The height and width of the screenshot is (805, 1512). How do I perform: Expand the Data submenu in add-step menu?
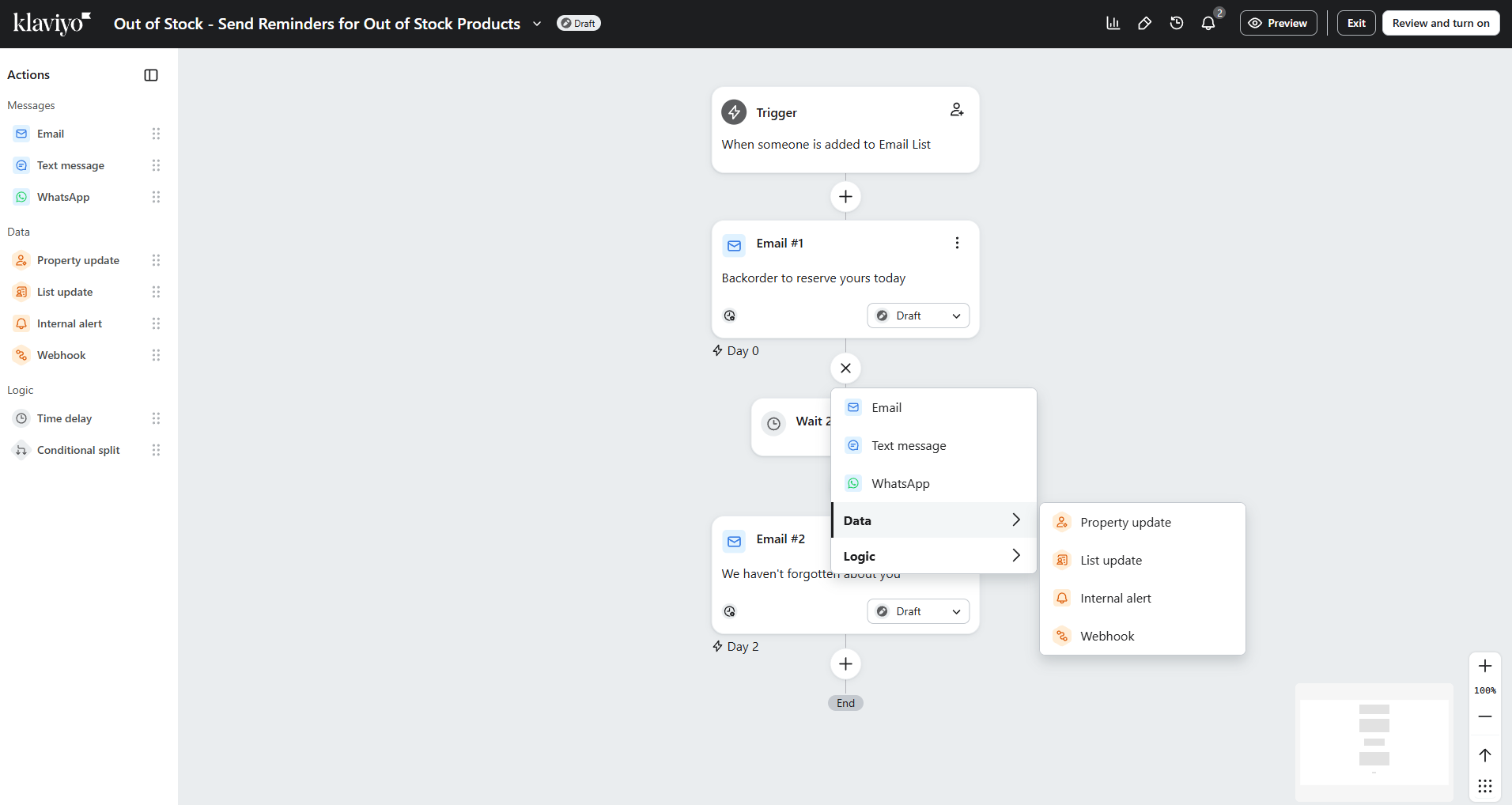tap(933, 520)
